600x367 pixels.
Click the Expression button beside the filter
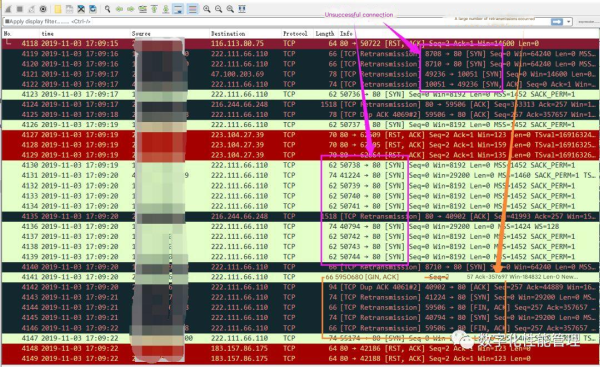(587, 22)
